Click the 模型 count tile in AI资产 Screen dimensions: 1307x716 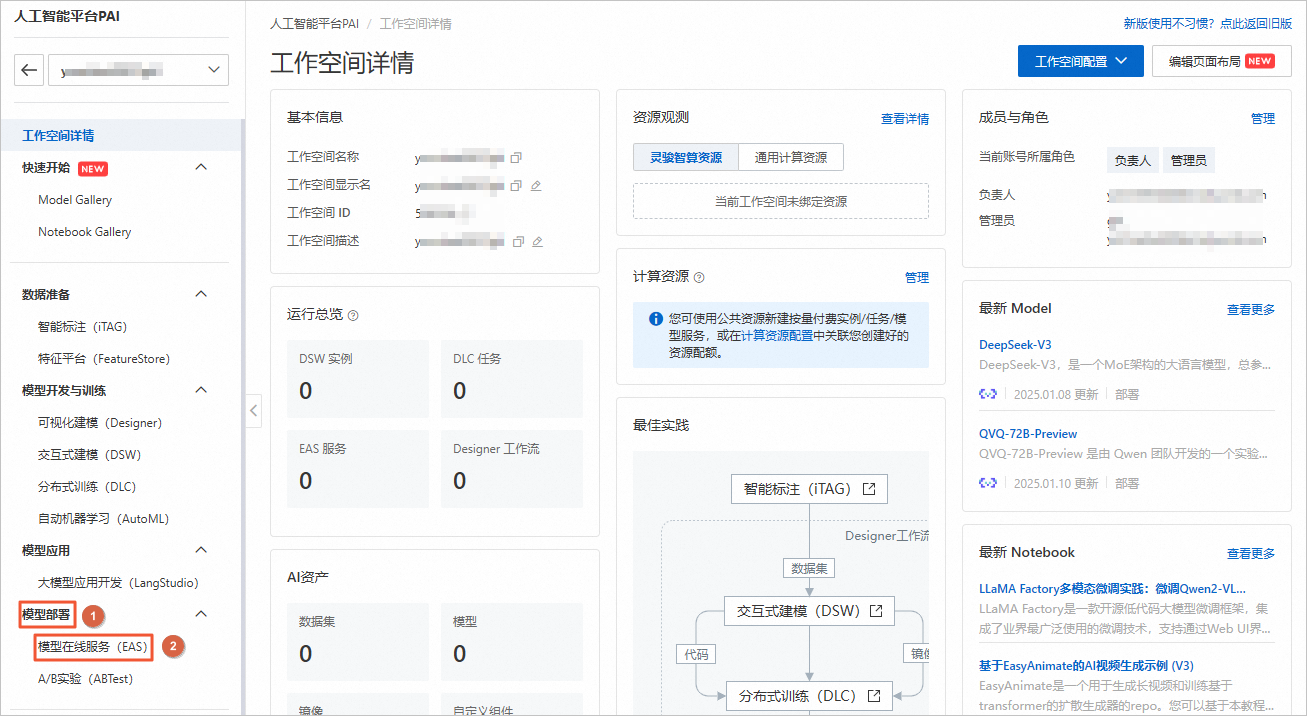(512, 642)
